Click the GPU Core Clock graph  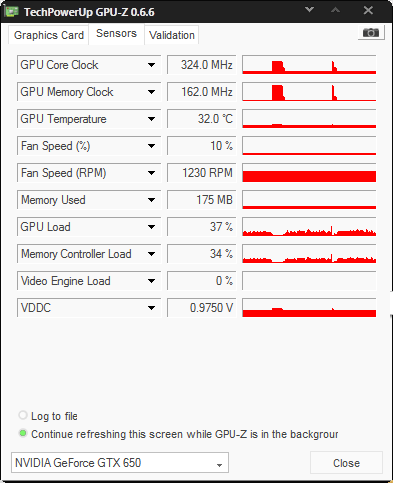(x=309, y=65)
